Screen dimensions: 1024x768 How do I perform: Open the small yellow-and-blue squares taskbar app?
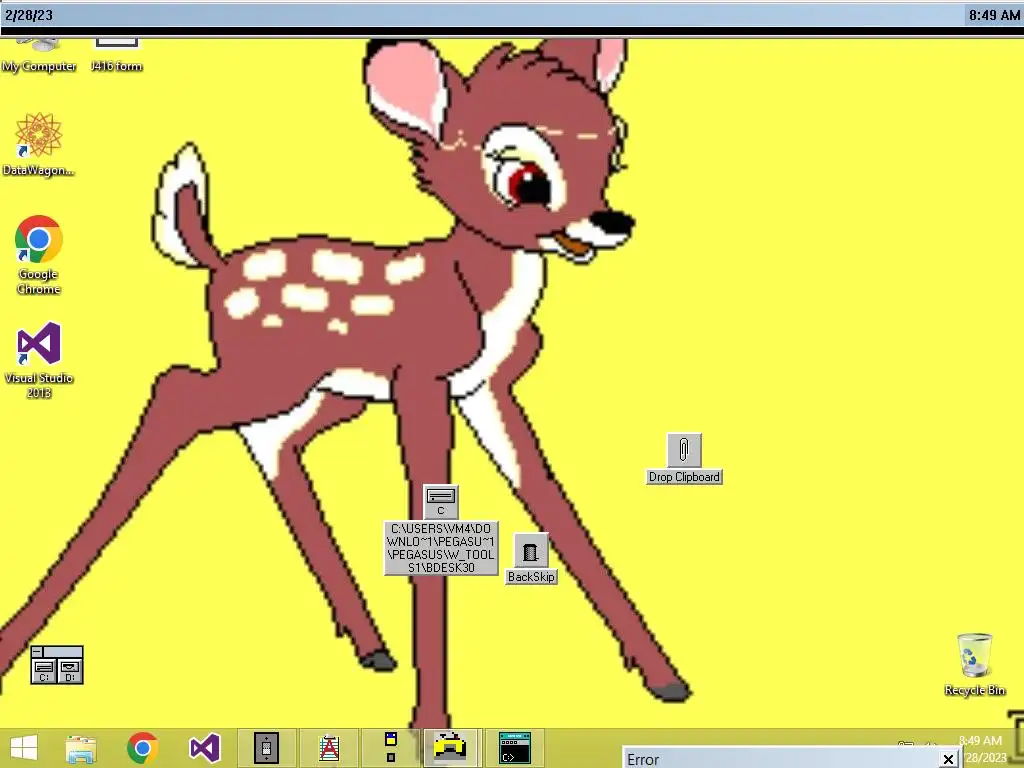pos(391,748)
